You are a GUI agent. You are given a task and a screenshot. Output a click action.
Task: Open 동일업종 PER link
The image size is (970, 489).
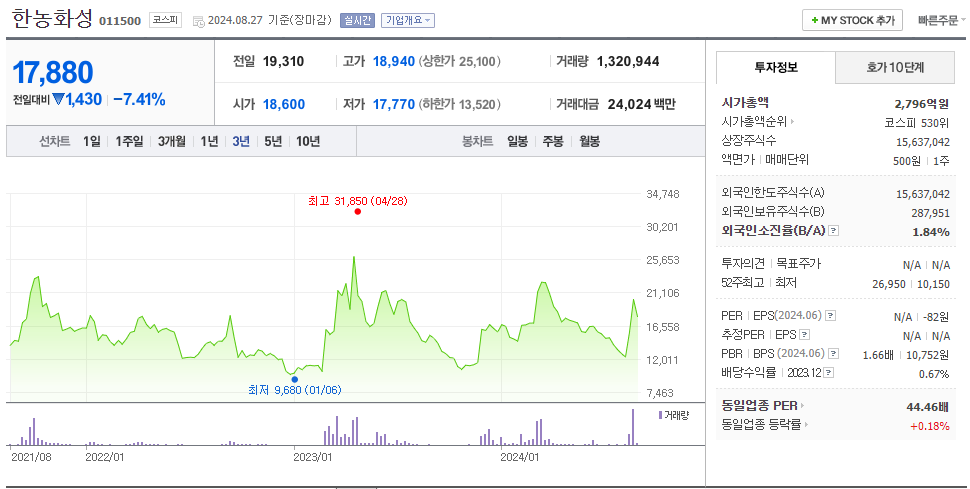(x=760, y=406)
